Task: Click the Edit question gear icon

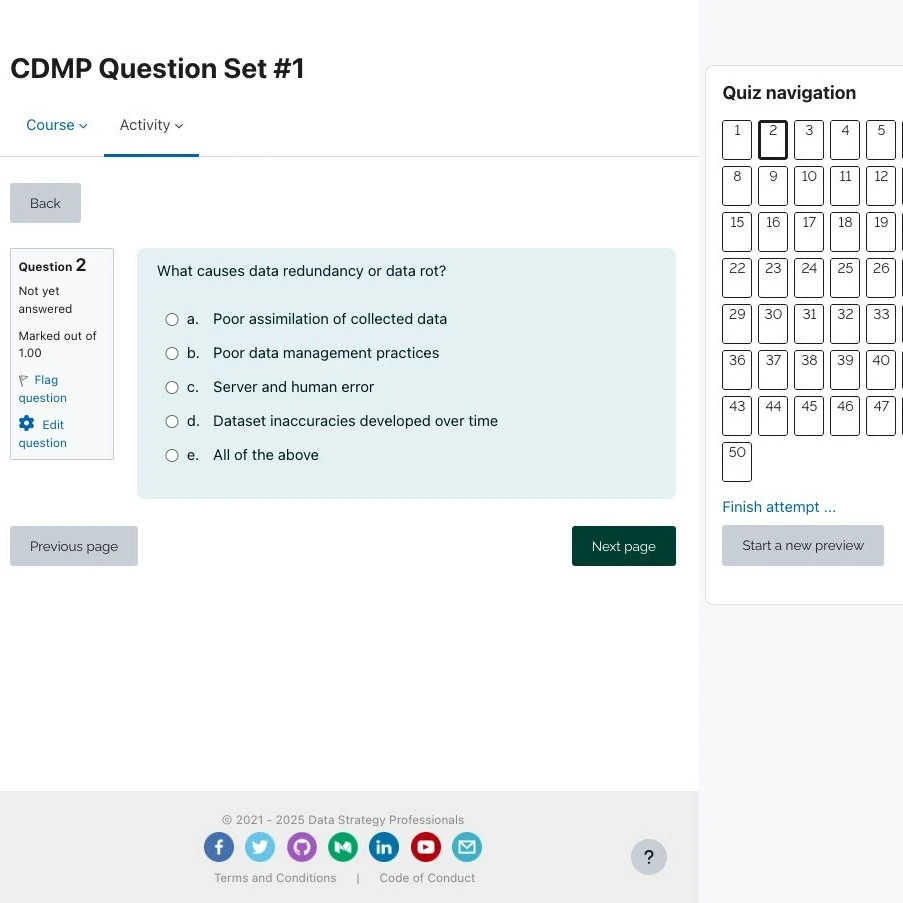Action: (26, 424)
